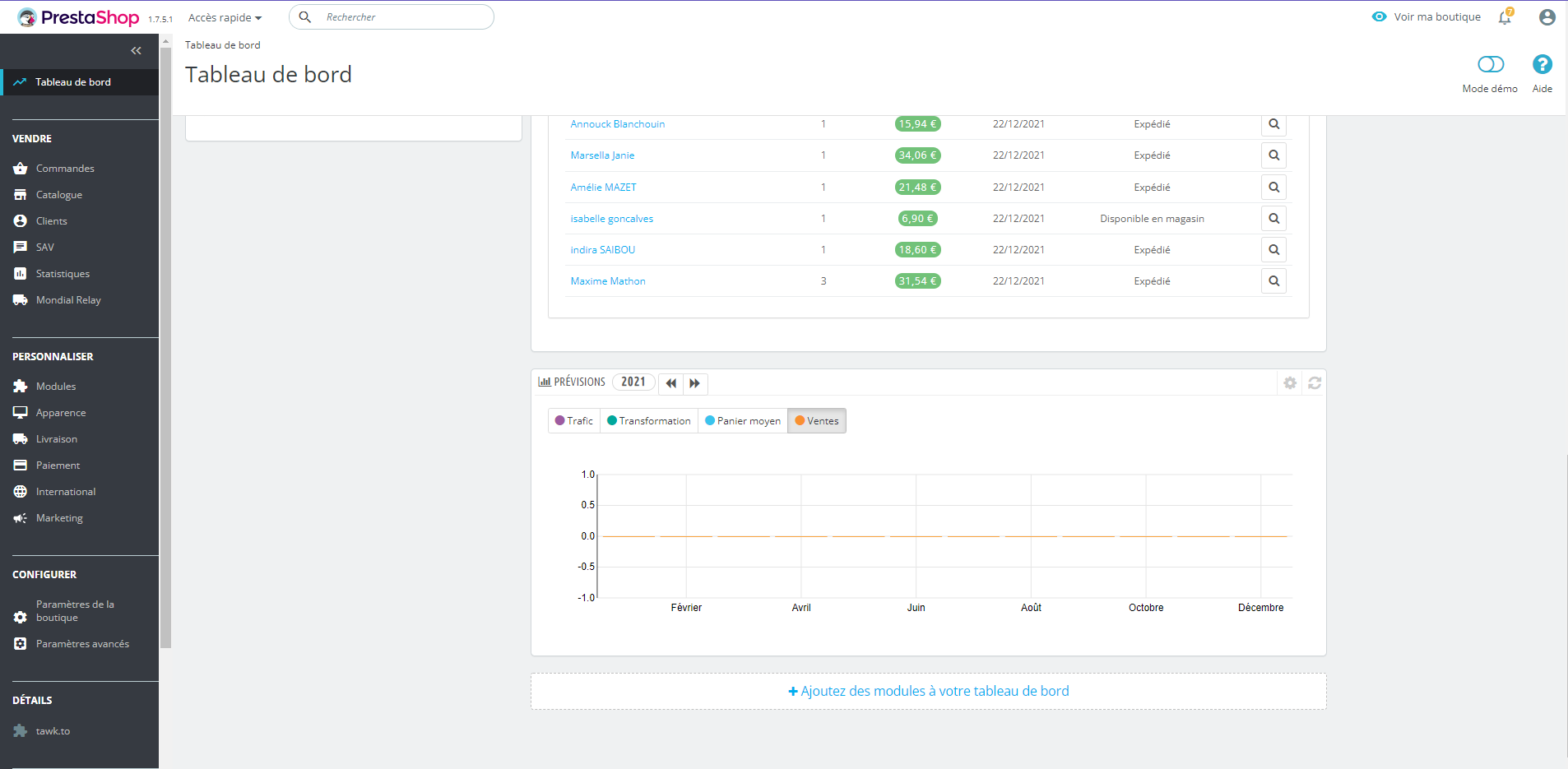Select the Panier moyen chart filter
This screenshot has height=769, width=1568.
(742, 420)
